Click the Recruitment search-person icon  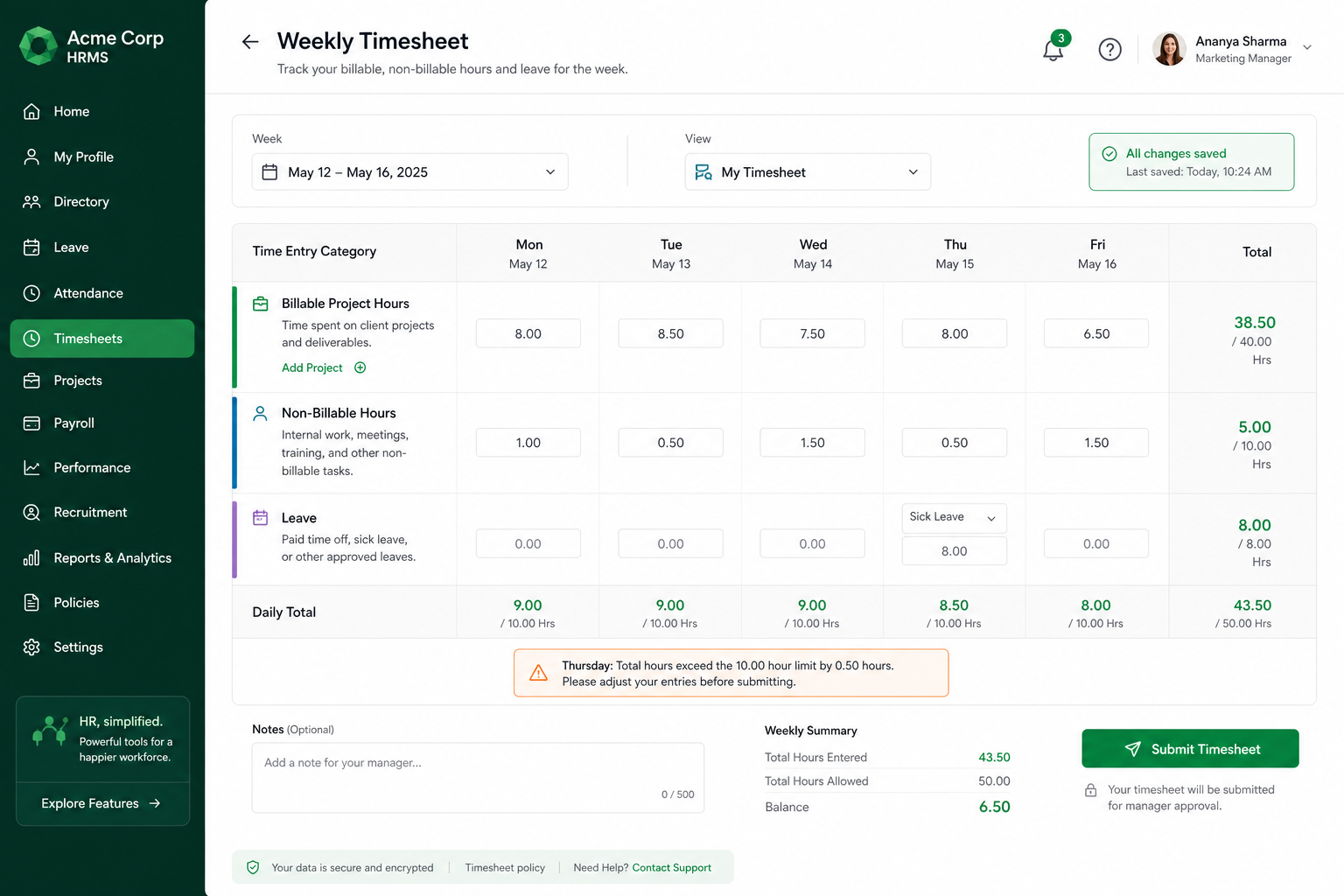[31, 512]
